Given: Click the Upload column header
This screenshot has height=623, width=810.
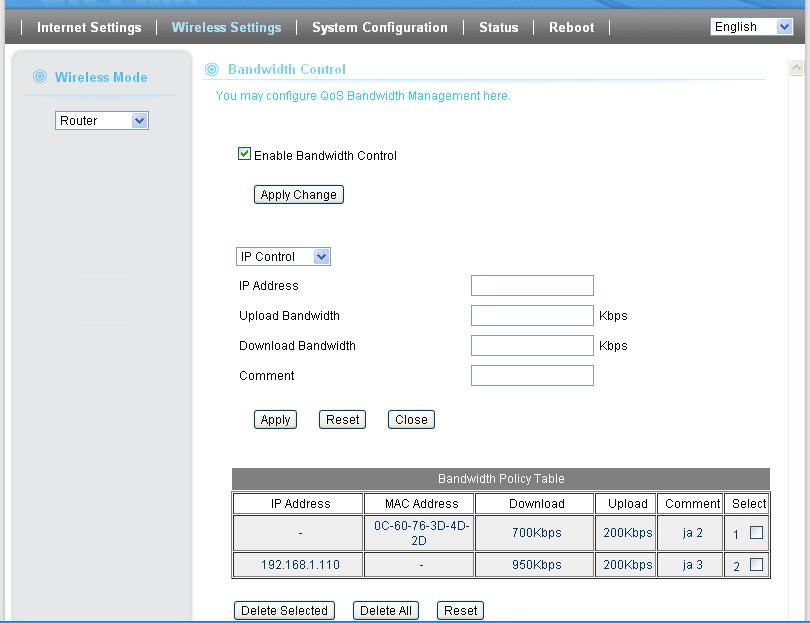Looking at the screenshot, I should tap(626, 504).
